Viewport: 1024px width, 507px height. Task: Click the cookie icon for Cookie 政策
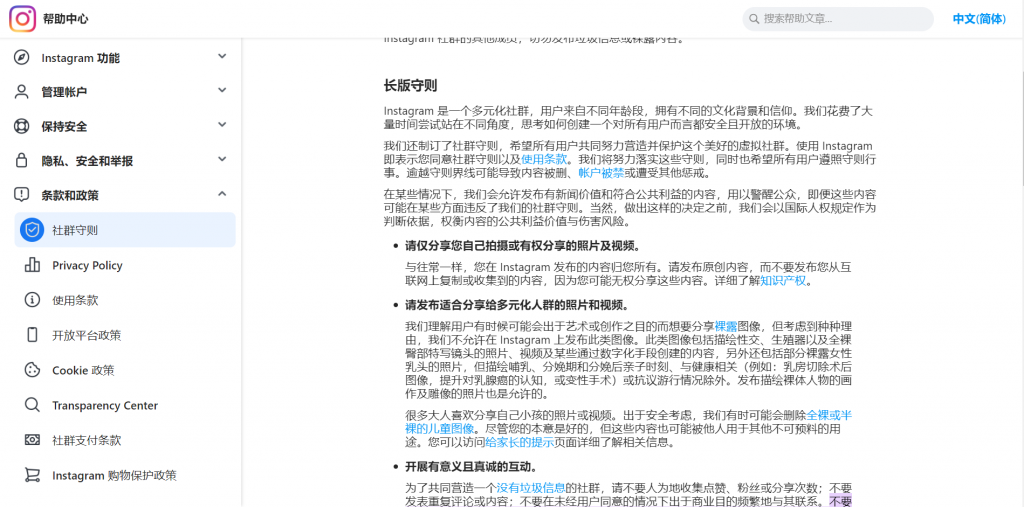point(32,370)
